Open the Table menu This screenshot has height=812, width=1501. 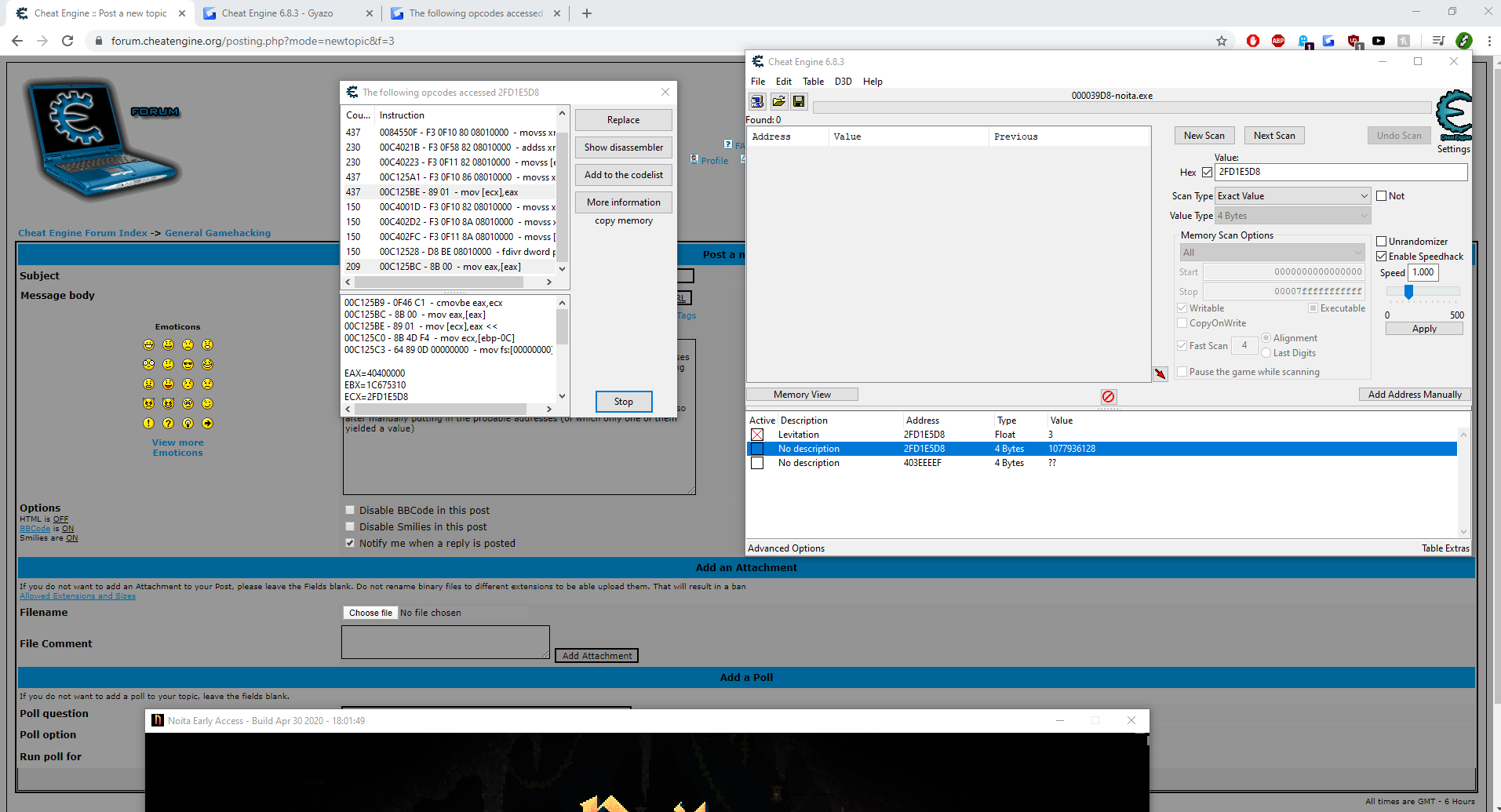[x=813, y=81]
